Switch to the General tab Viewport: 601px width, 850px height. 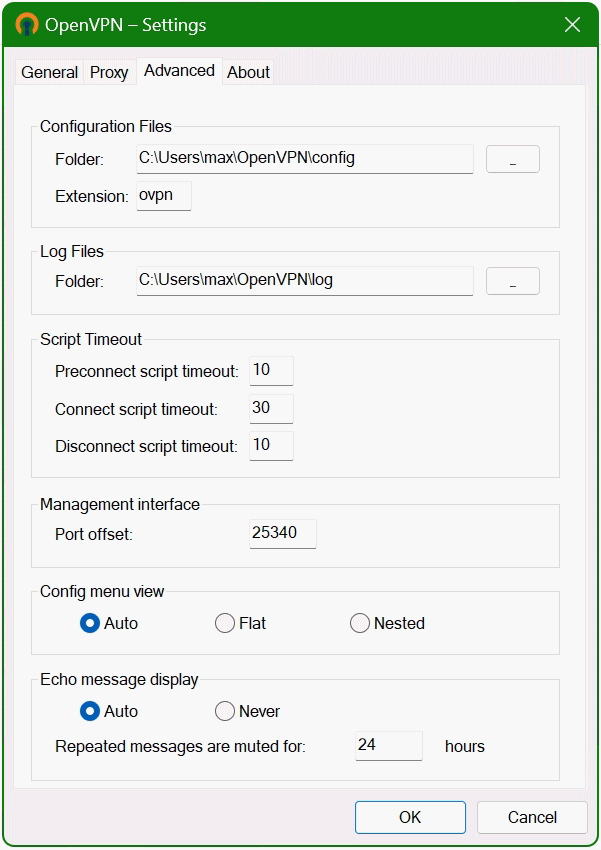48,72
